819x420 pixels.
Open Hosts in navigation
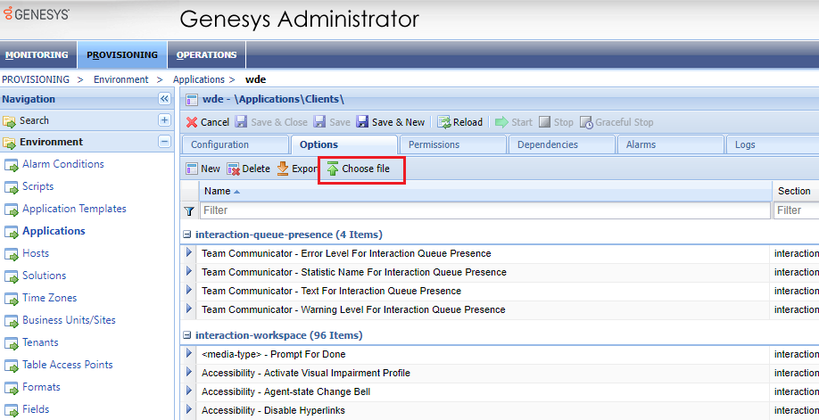click(x=36, y=253)
